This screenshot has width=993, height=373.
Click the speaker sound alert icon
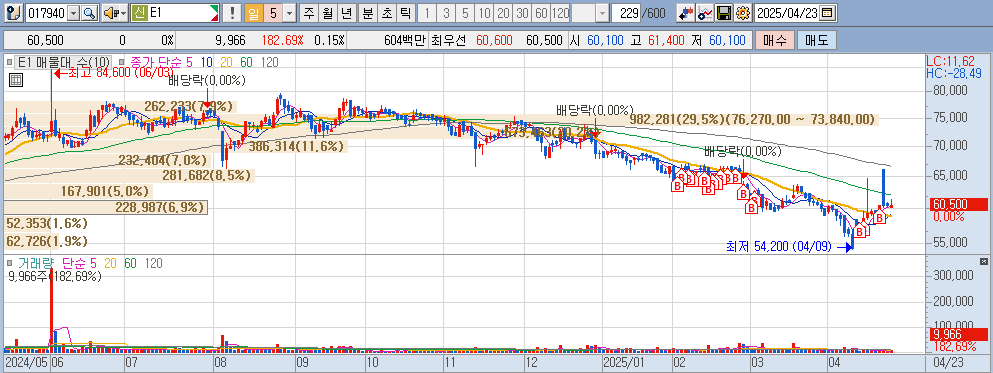click(111, 13)
